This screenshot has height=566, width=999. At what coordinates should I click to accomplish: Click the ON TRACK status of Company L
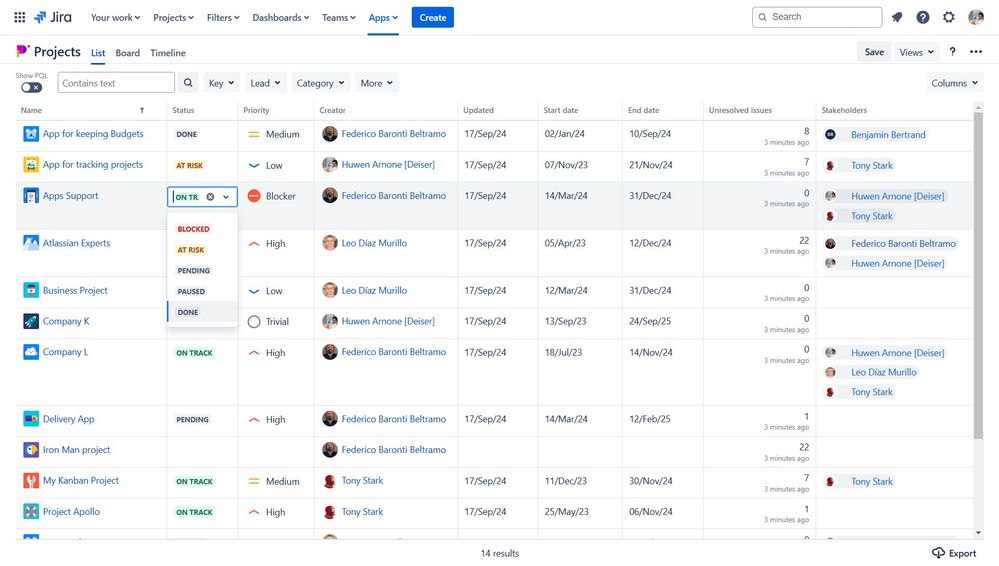point(194,352)
